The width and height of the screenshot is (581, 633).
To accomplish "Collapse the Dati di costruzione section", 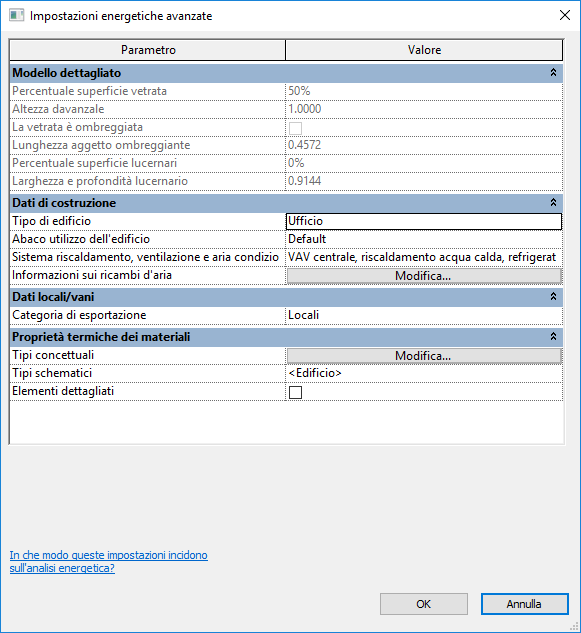I will [553, 203].
